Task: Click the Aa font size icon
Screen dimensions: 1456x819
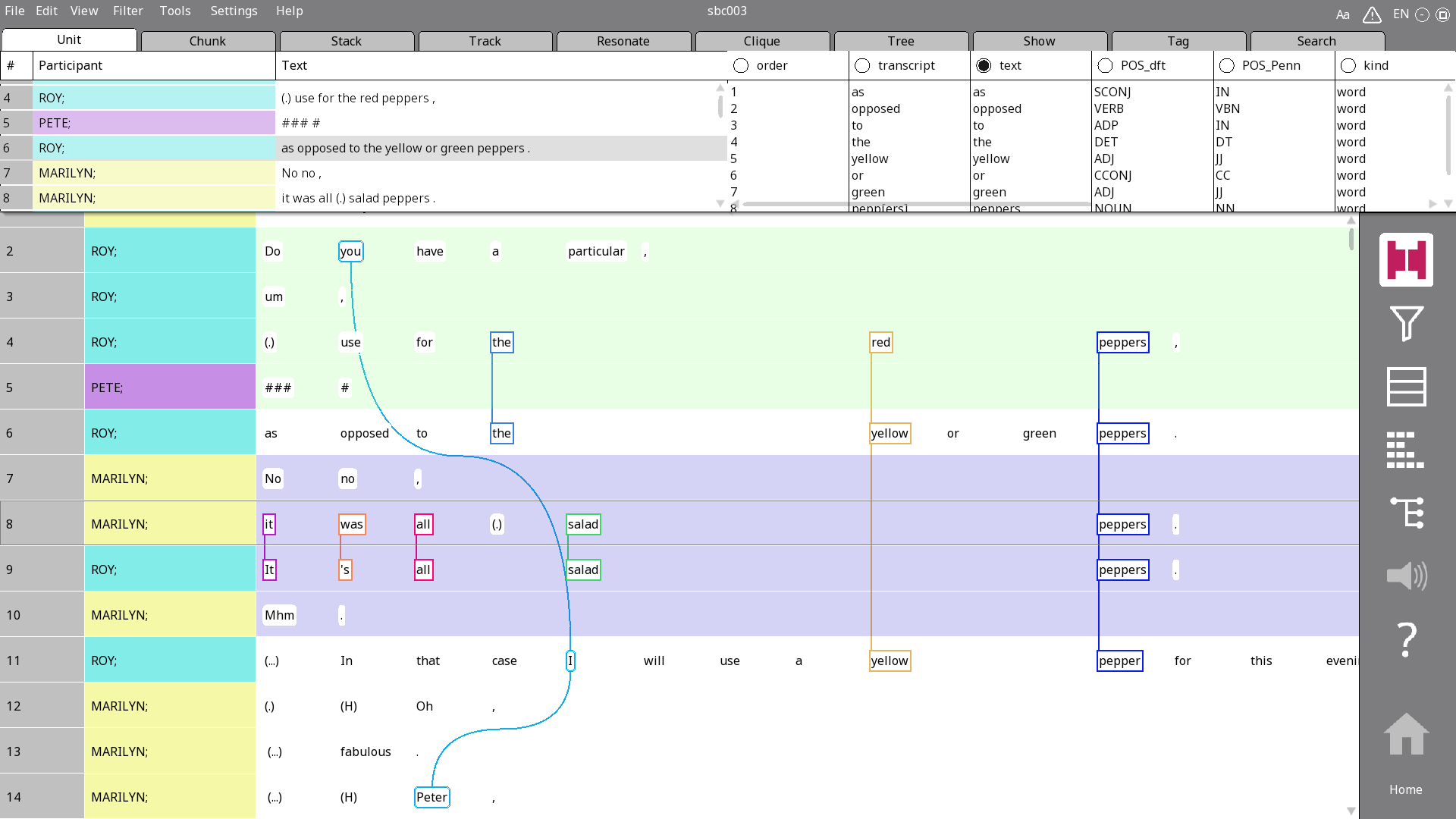Action: 1342,14
